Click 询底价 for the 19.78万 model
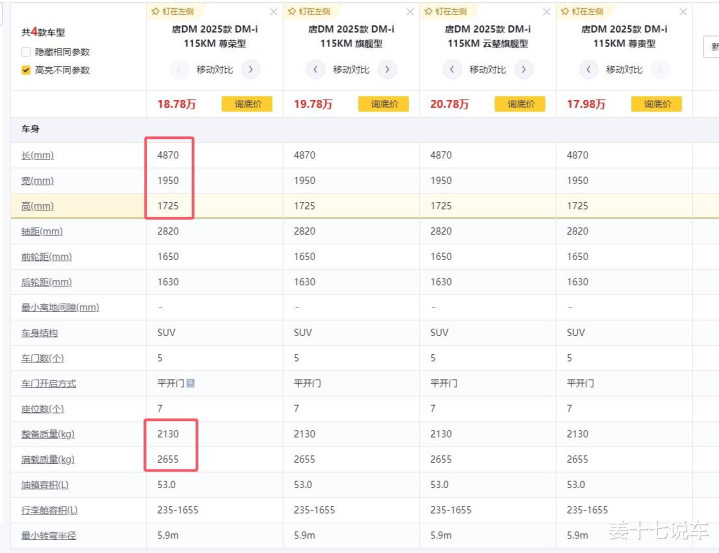Viewport: 719px width, 553px height. click(x=383, y=104)
